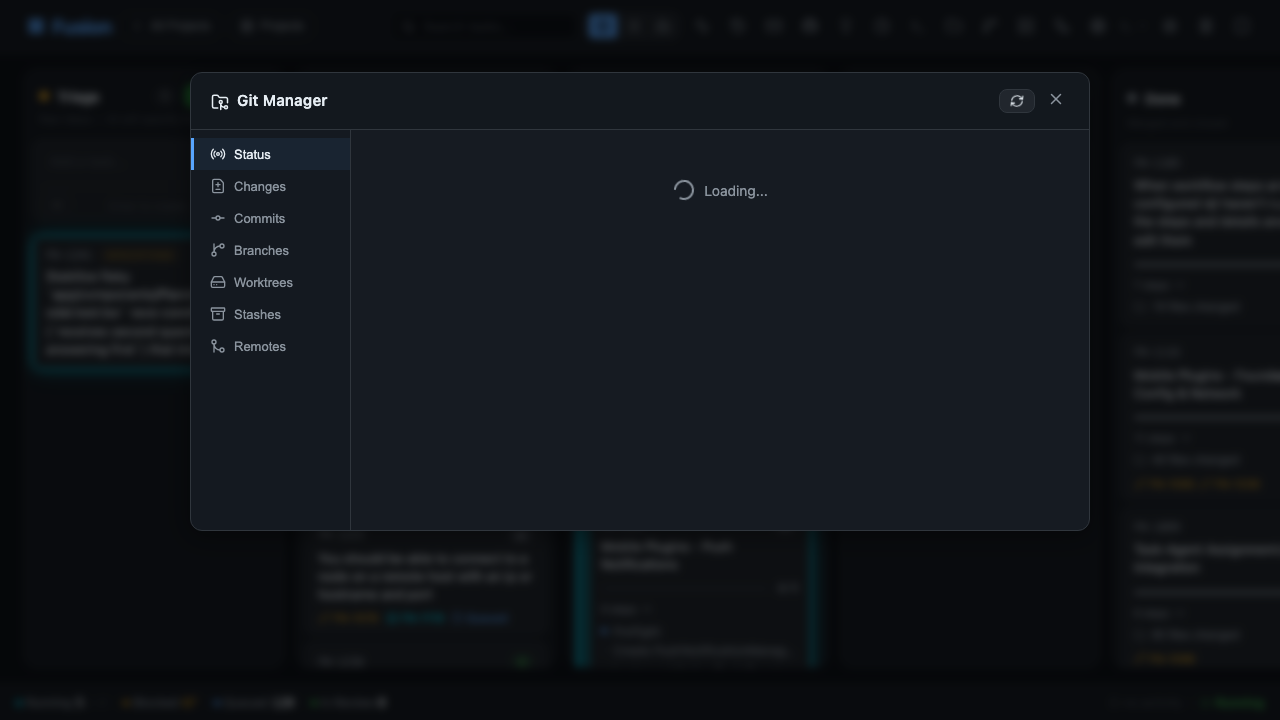Select the Branches tab label
Viewport: 1280px width, 720px height.
261,250
